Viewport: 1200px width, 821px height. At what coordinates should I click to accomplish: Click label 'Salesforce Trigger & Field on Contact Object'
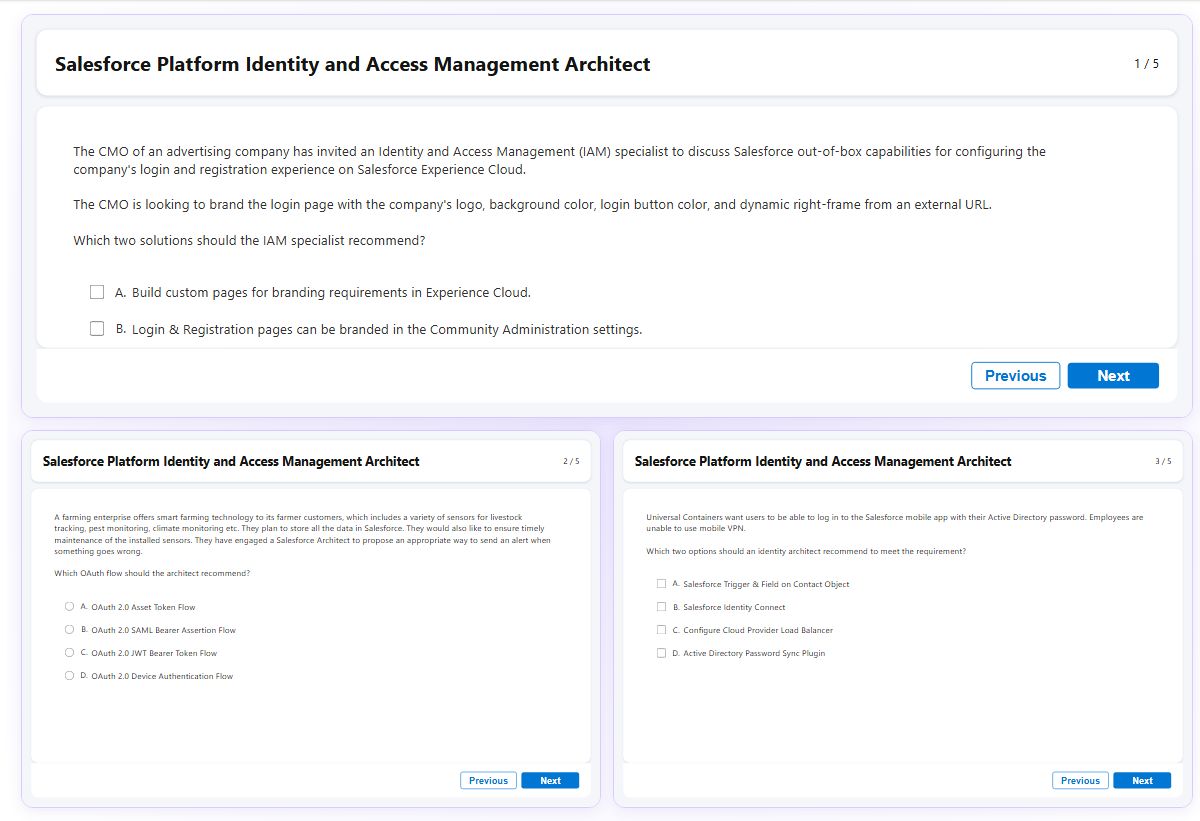pyautogui.click(x=766, y=584)
